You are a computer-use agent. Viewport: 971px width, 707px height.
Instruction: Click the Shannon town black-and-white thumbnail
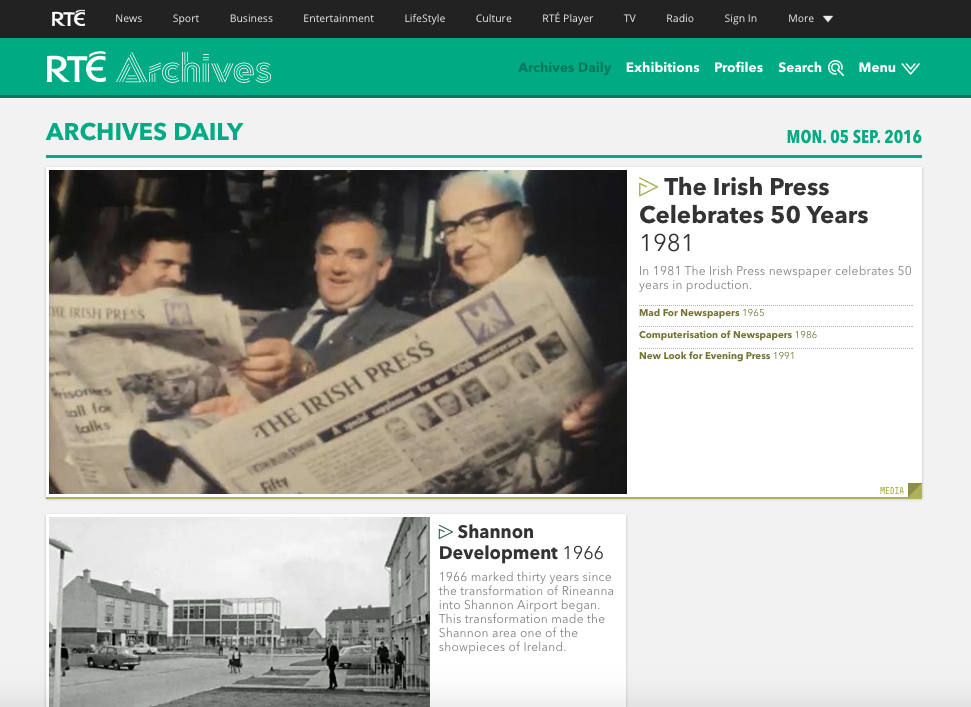coord(239,612)
